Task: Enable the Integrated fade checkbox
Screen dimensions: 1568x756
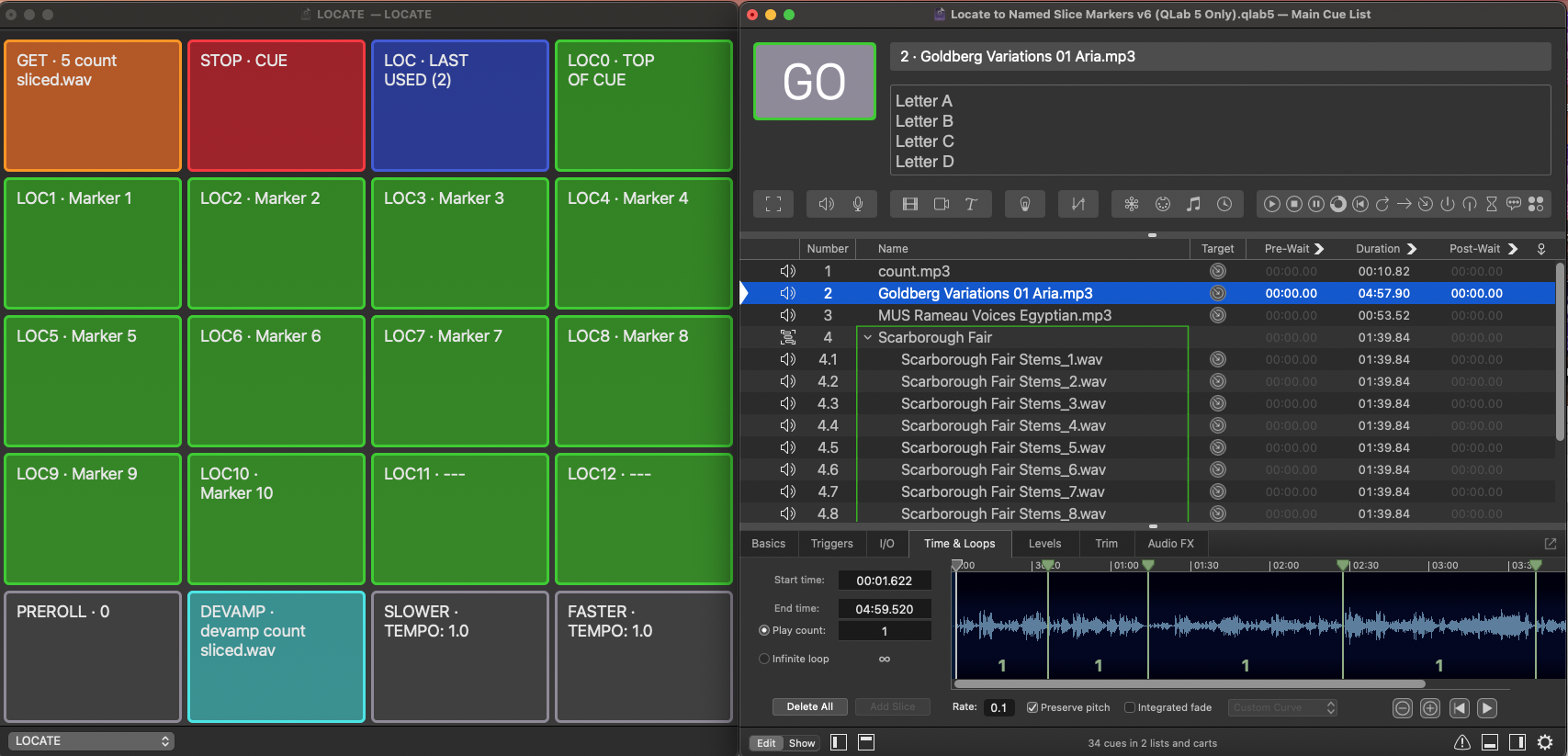Action: coord(1130,707)
